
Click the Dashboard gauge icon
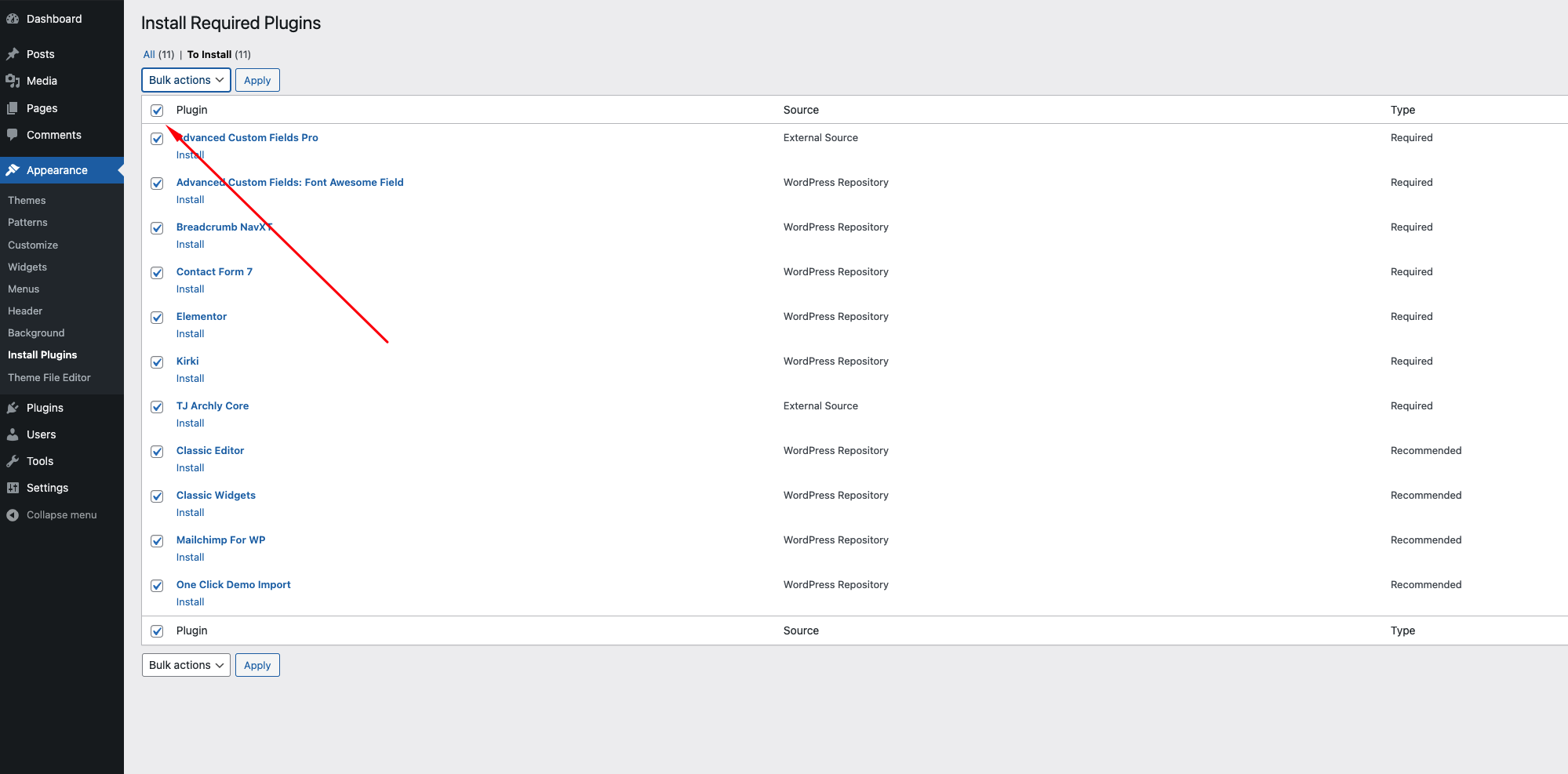(x=13, y=19)
